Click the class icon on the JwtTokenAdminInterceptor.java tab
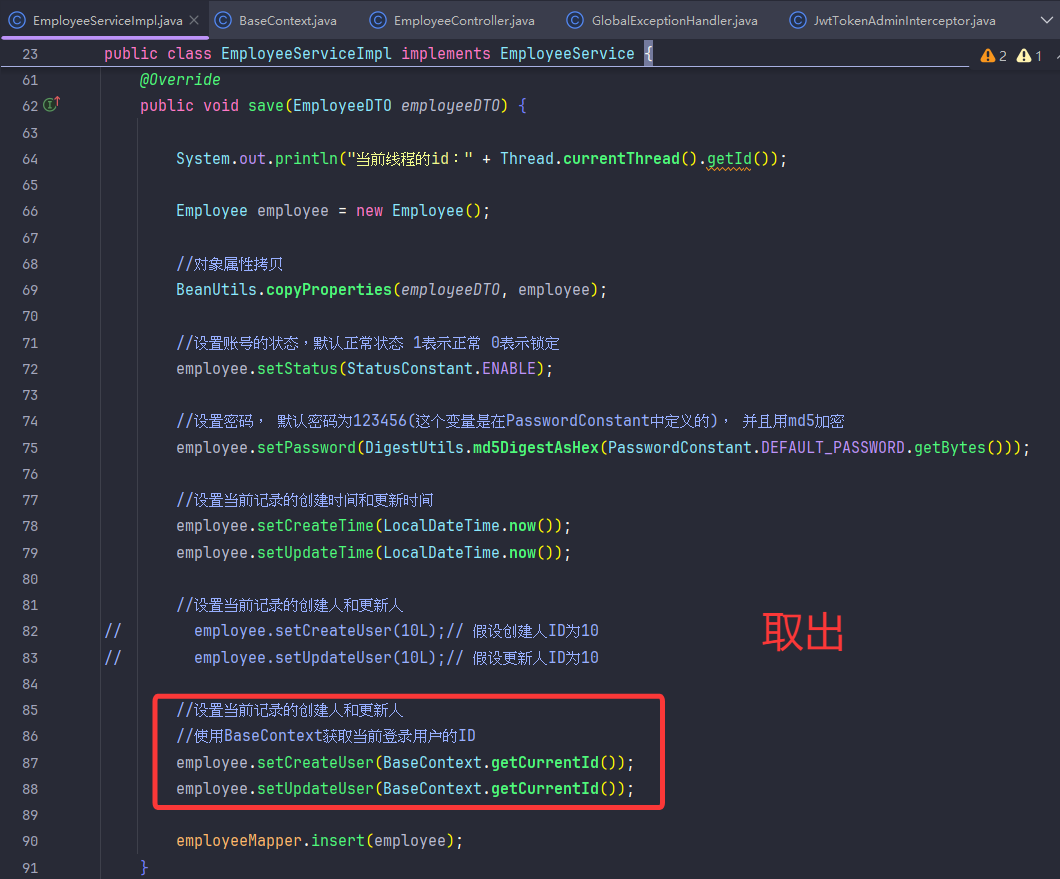The width and height of the screenshot is (1060, 879). coord(798,20)
